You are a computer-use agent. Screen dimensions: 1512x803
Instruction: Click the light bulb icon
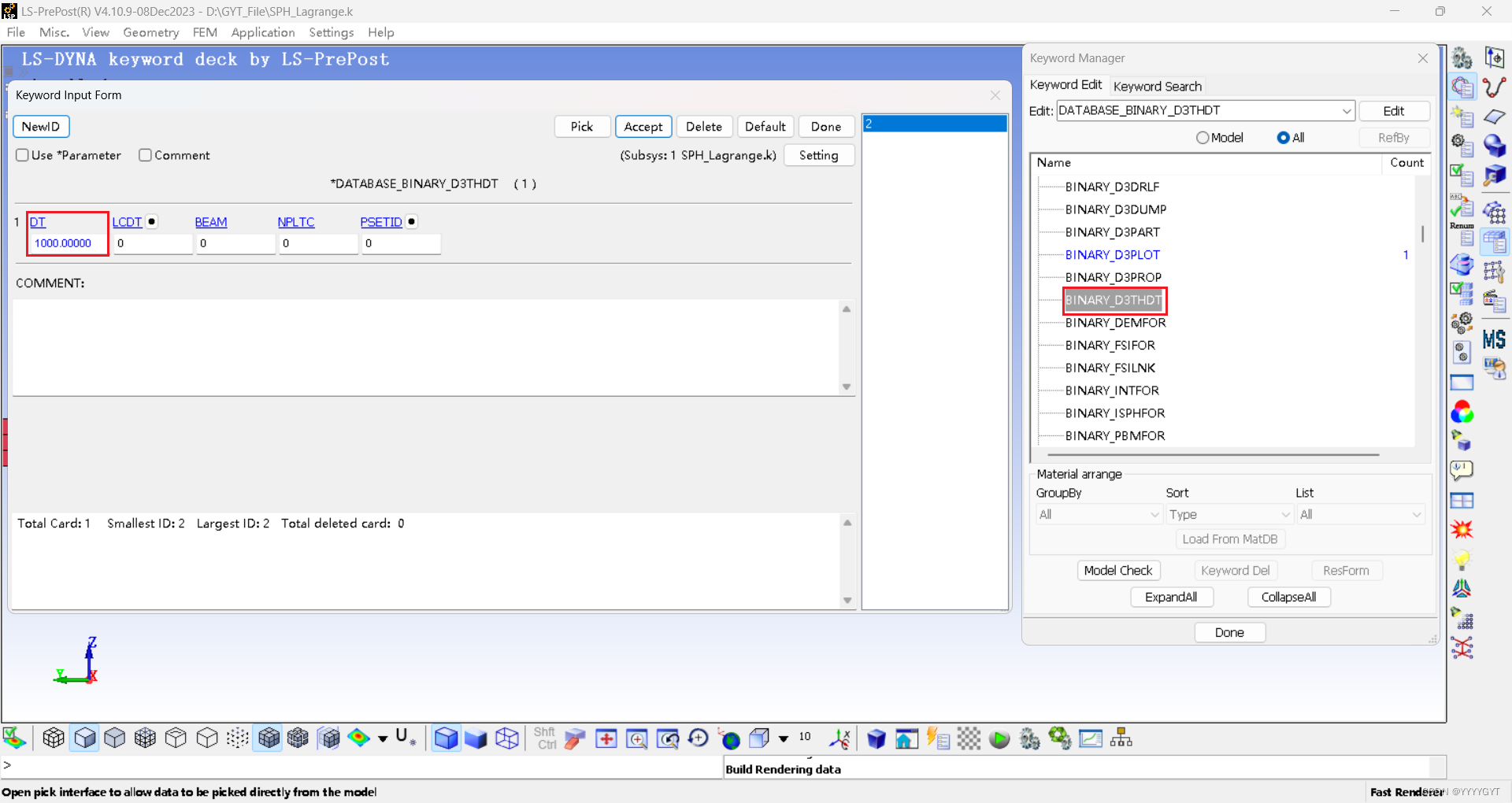click(1462, 560)
